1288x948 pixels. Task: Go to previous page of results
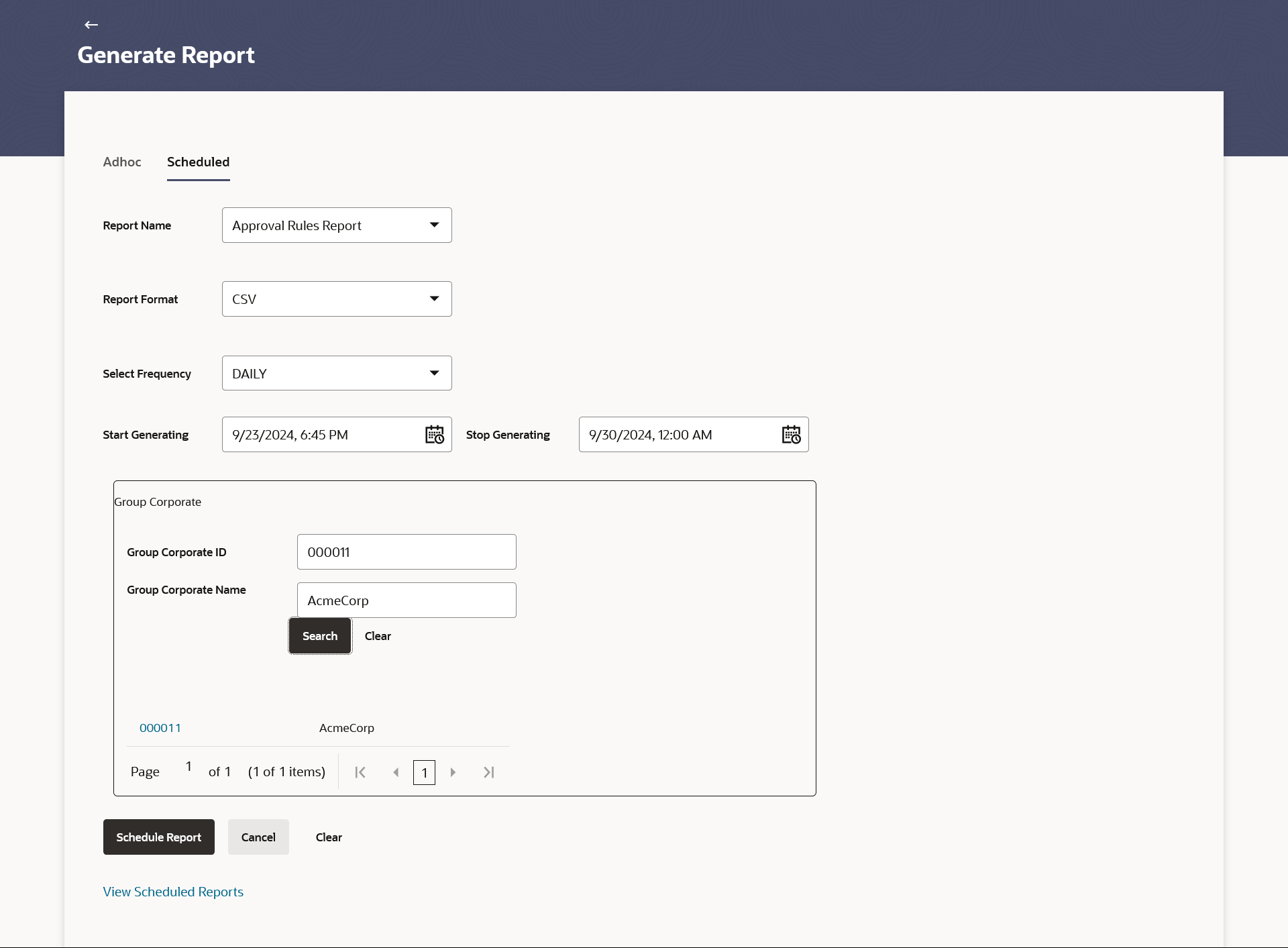pyautogui.click(x=396, y=772)
